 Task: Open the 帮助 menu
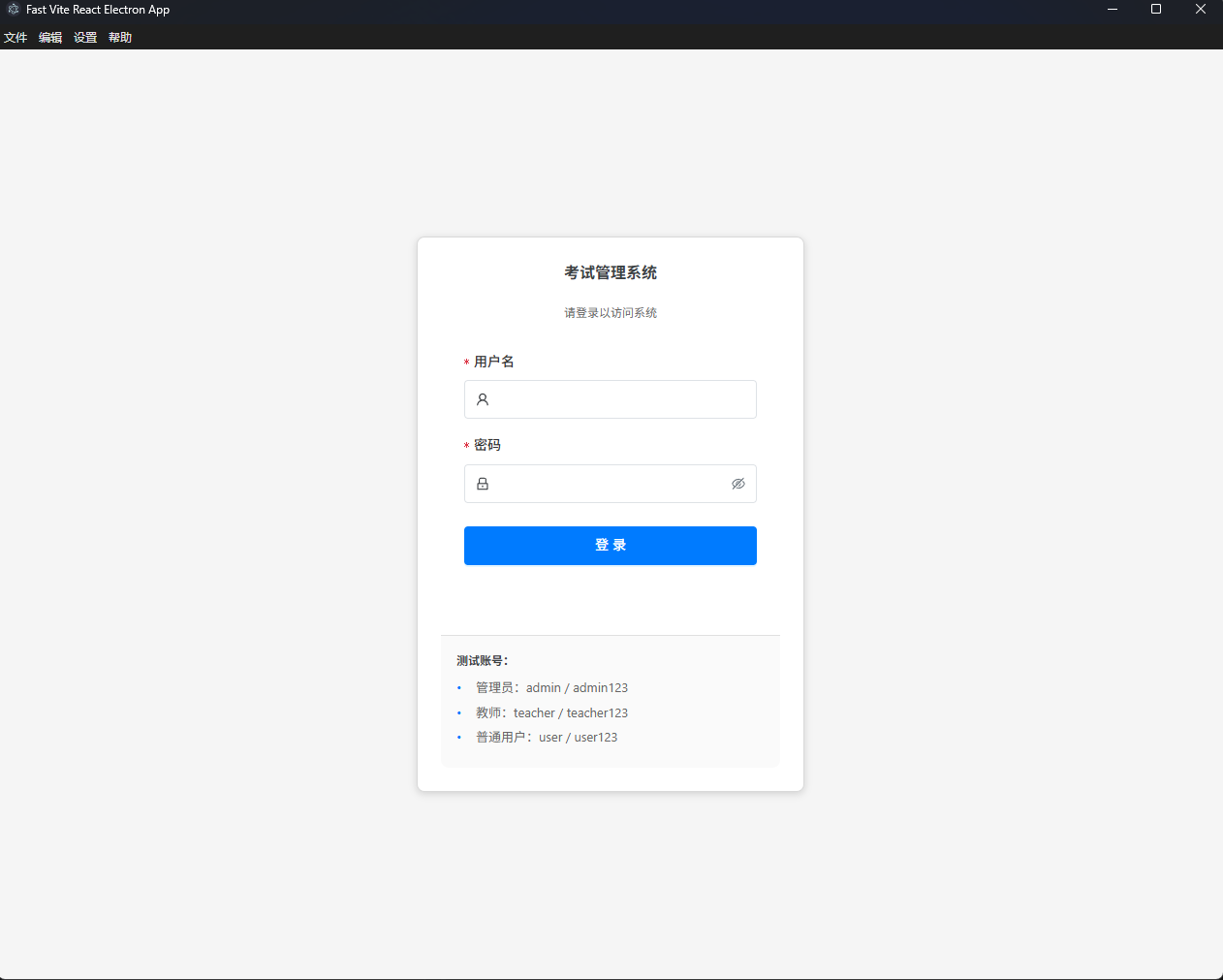click(120, 38)
